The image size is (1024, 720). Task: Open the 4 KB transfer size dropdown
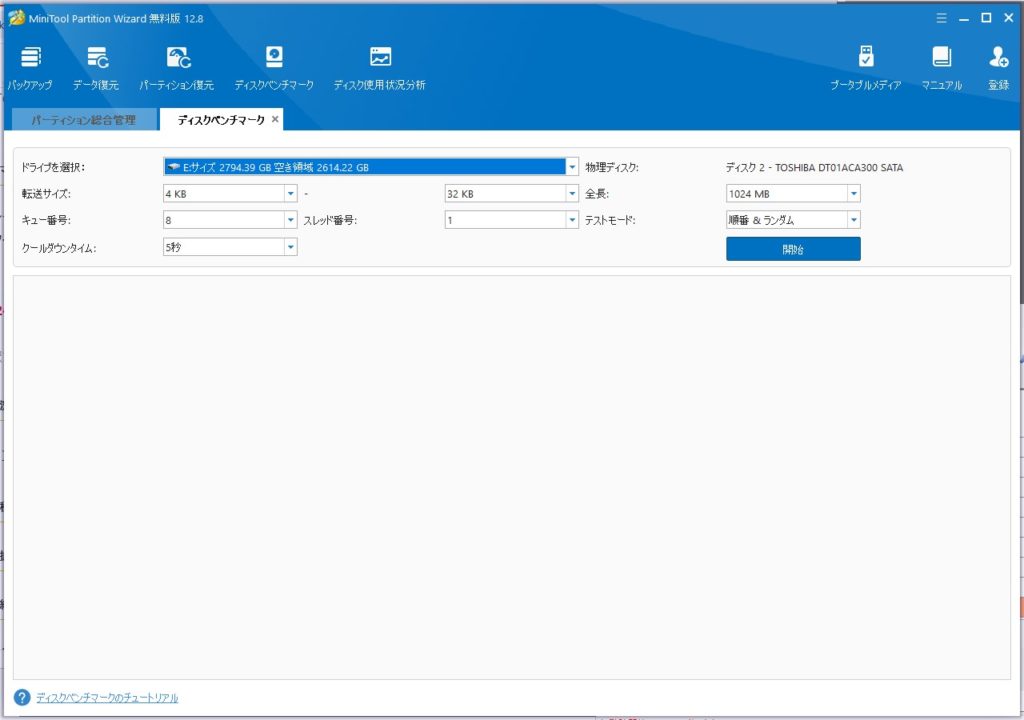[x=290, y=194]
